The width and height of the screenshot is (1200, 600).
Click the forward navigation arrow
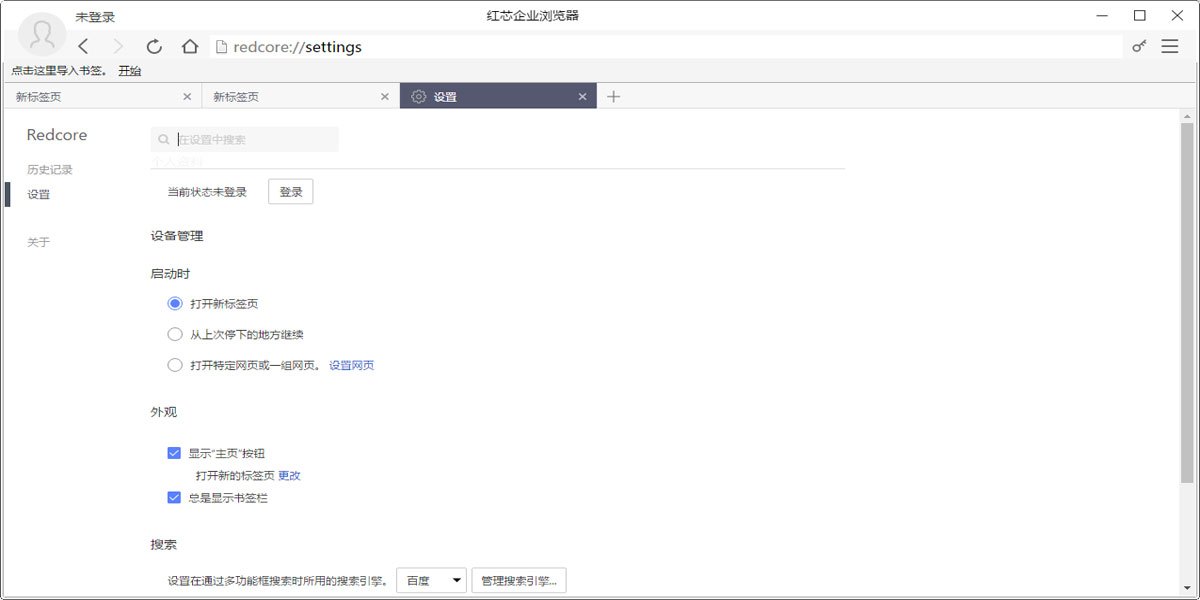click(118, 46)
